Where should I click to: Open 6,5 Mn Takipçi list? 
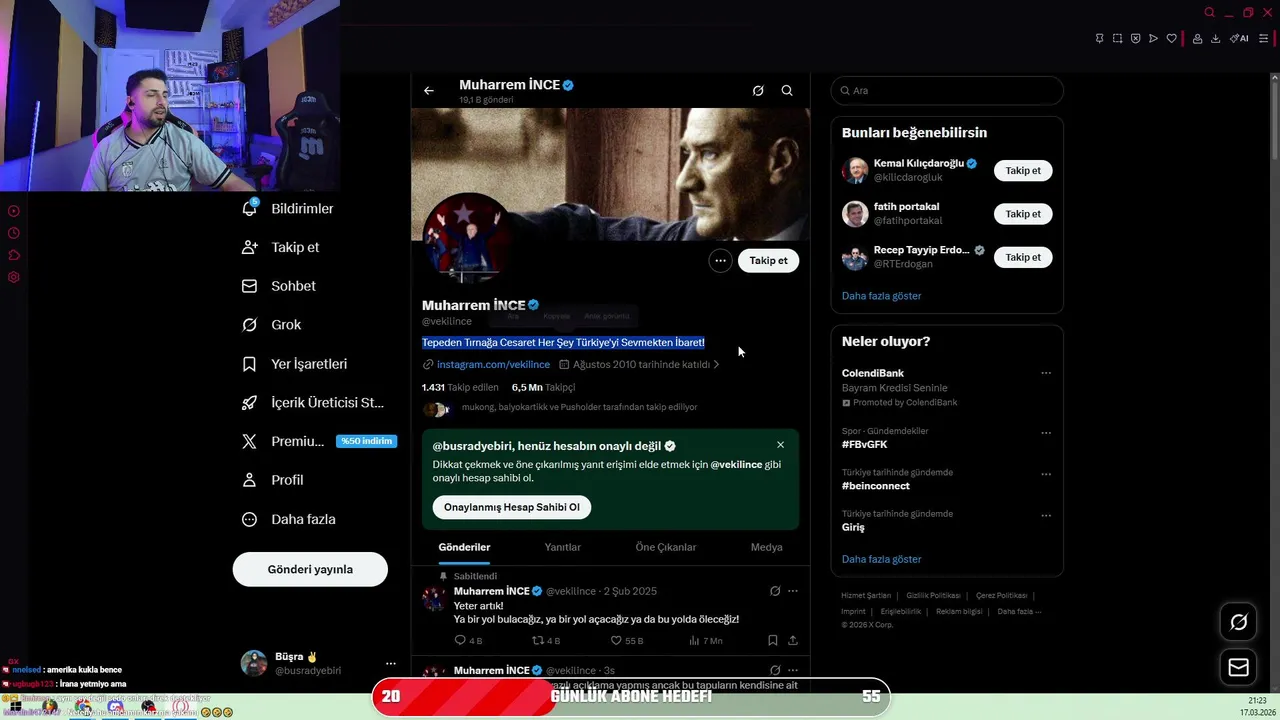543,387
